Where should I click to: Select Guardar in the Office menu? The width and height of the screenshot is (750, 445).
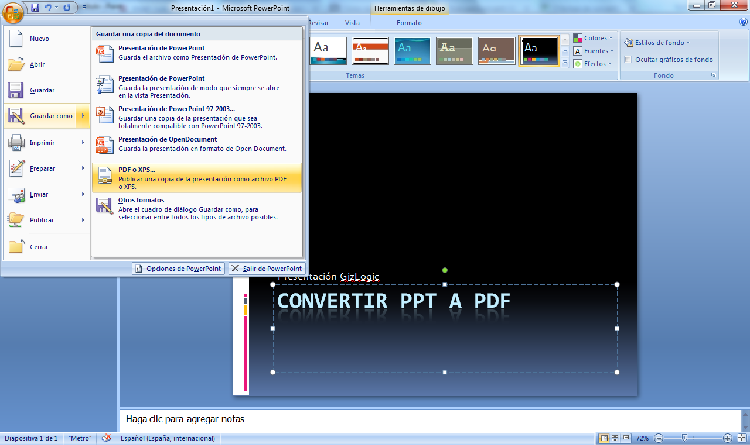click(x=47, y=90)
